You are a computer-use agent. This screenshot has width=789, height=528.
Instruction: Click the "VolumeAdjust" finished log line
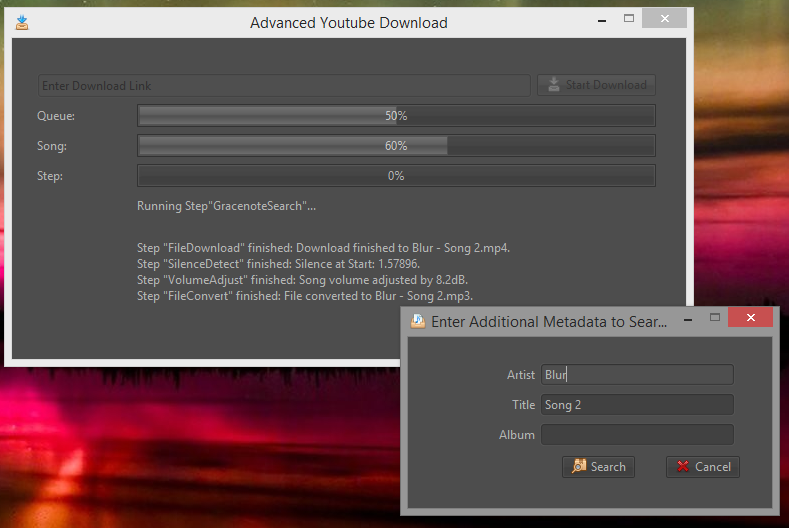(x=302, y=280)
